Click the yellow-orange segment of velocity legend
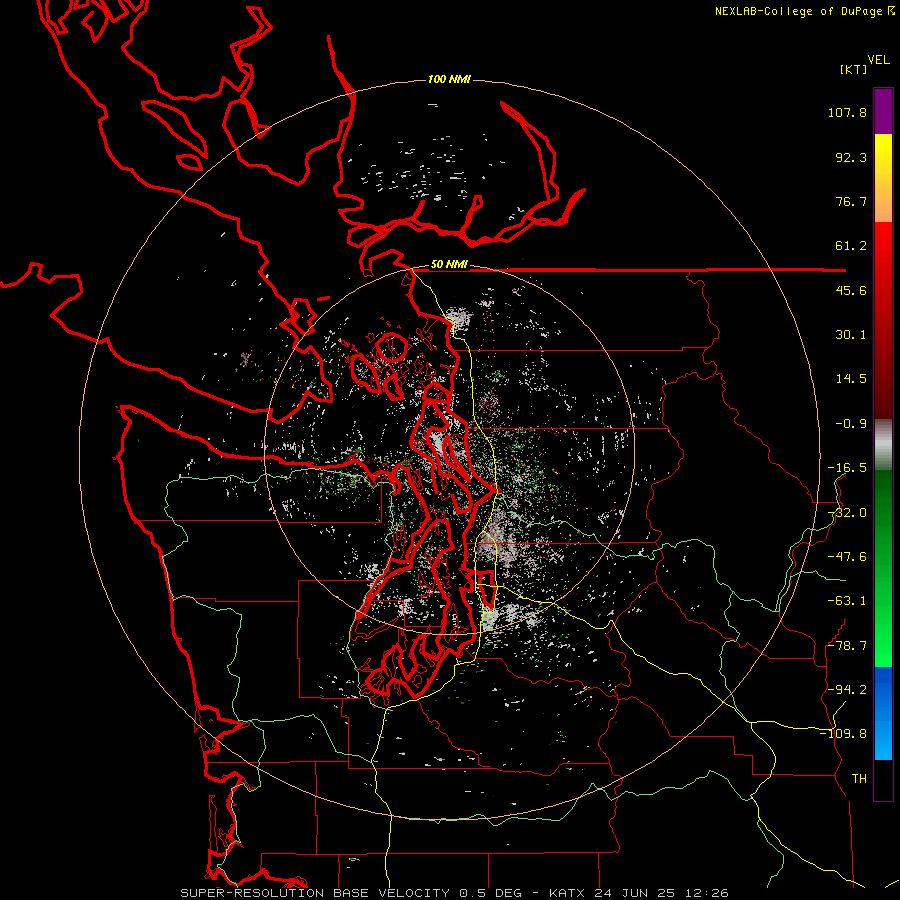 coord(883,178)
